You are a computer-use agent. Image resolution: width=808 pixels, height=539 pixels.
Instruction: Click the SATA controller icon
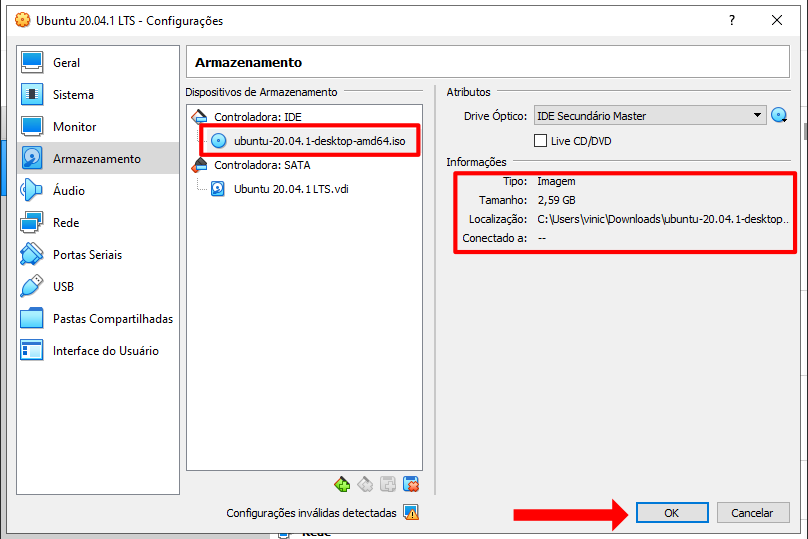pos(199,165)
